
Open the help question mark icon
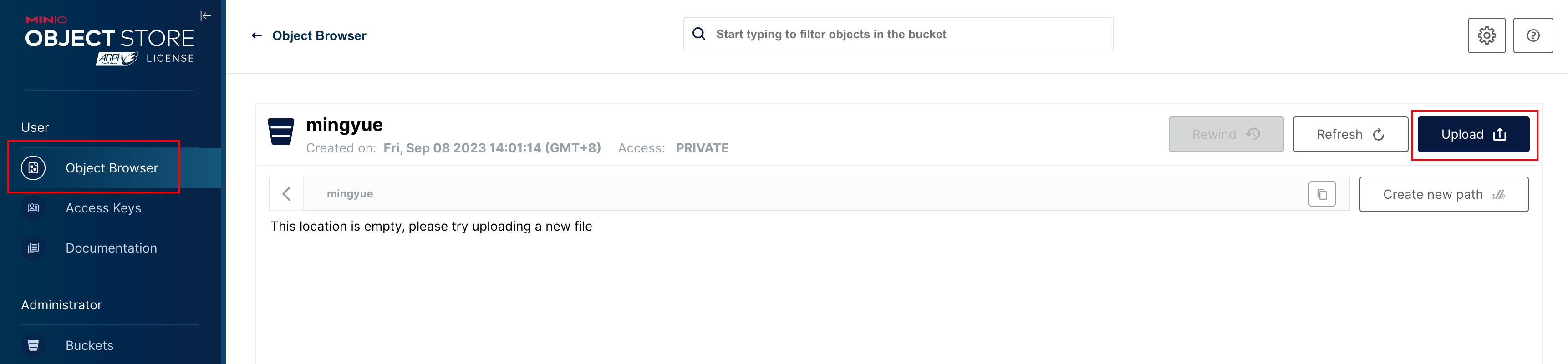(x=1532, y=35)
